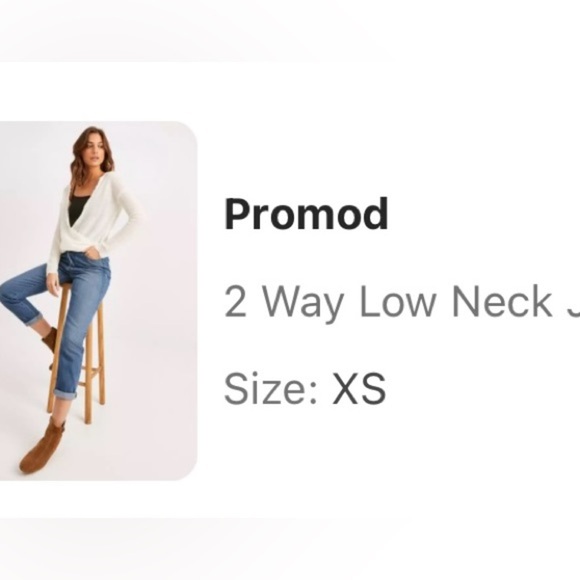Click the gray area above the product card
The width and height of the screenshot is (580, 580).
tap(290, 30)
